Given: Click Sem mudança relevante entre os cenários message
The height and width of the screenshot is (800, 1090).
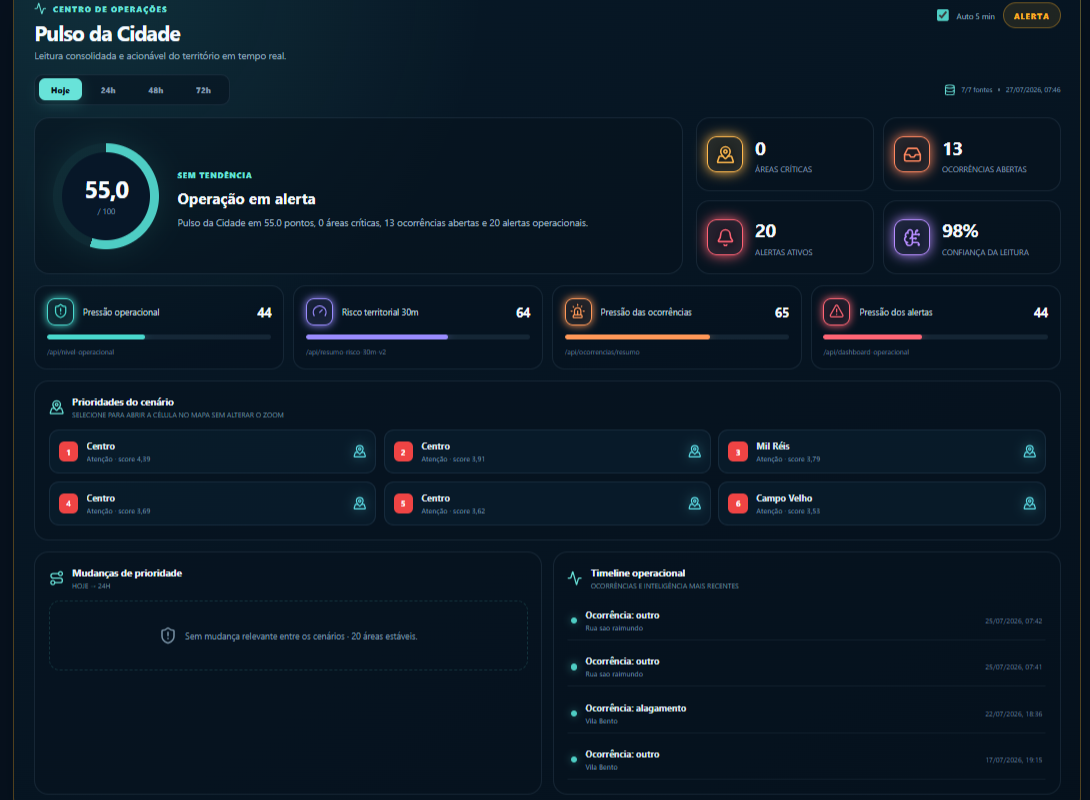Looking at the screenshot, I should 301,636.
